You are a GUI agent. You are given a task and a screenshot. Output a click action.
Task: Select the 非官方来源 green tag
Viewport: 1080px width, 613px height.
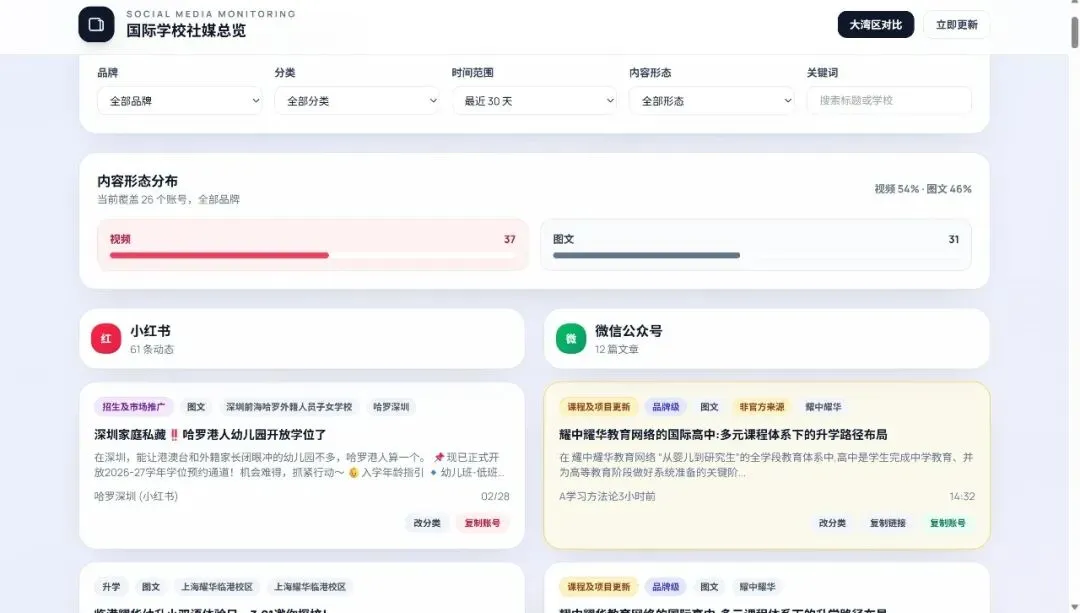[765, 406]
